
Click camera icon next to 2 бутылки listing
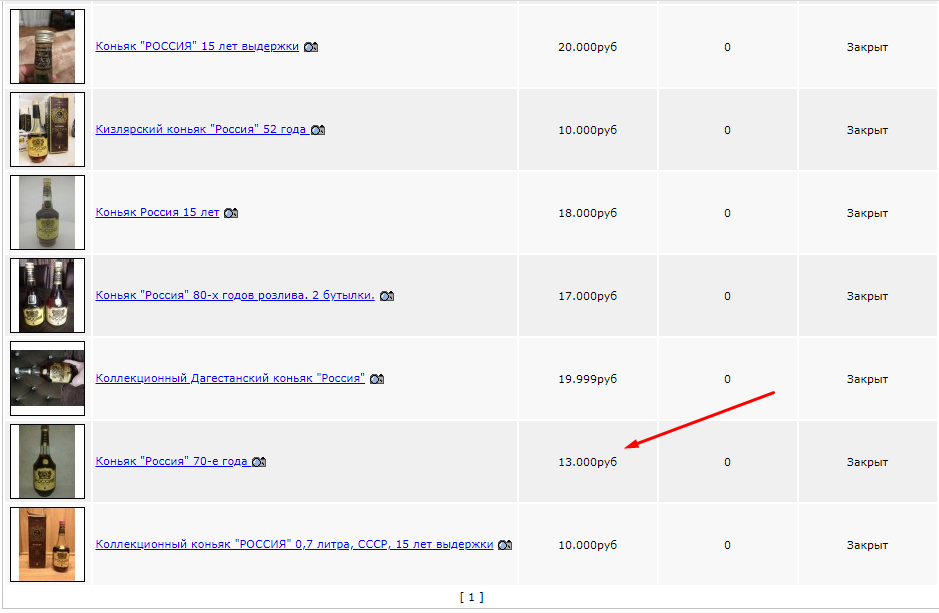[387, 296]
